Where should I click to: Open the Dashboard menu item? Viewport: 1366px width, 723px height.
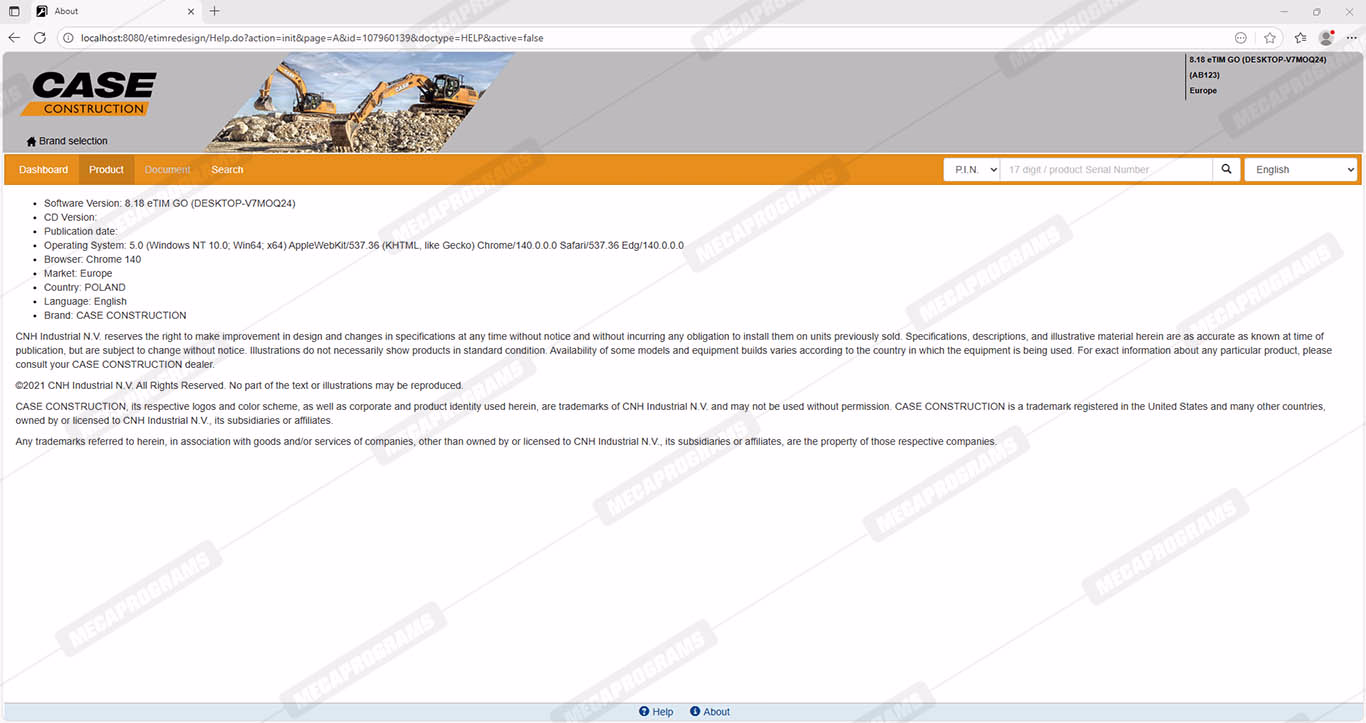click(x=43, y=170)
